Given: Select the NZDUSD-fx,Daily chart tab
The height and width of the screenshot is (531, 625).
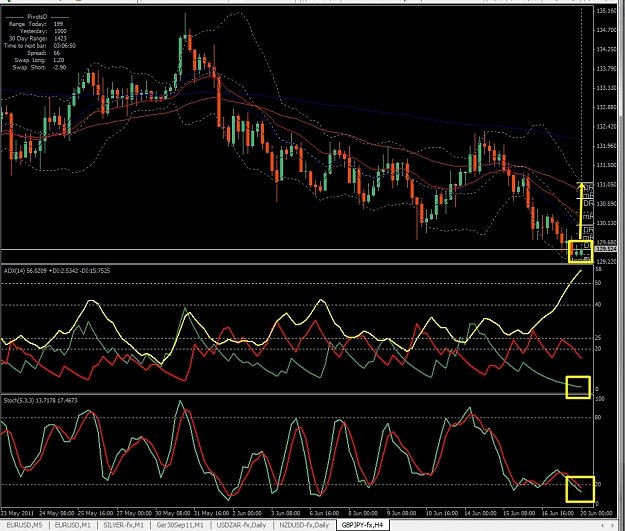Looking at the screenshot, I should pyautogui.click(x=304, y=525).
